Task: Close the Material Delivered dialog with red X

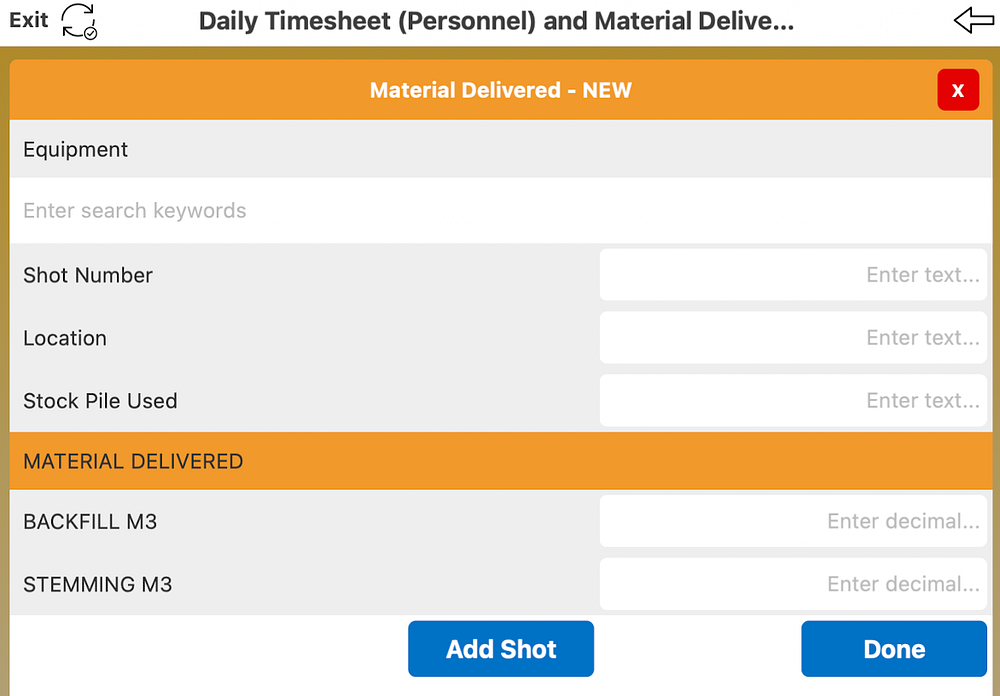Action: coord(957,90)
